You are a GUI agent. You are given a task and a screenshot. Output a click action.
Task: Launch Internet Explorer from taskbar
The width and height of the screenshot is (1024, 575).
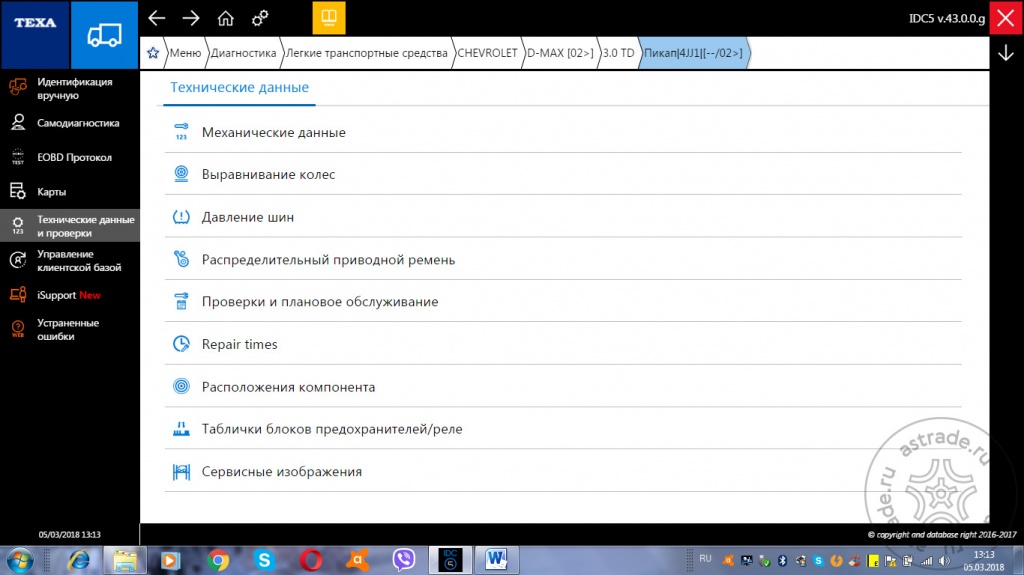click(x=80, y=561)
